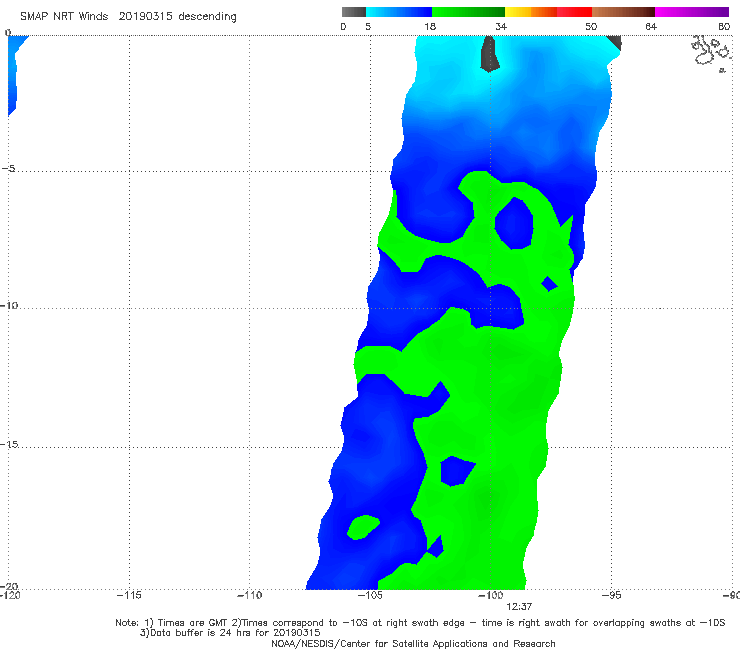Screen dimensions: 740x650
Task: Click the '-115' longitude axis label
Action: [129, 595]
